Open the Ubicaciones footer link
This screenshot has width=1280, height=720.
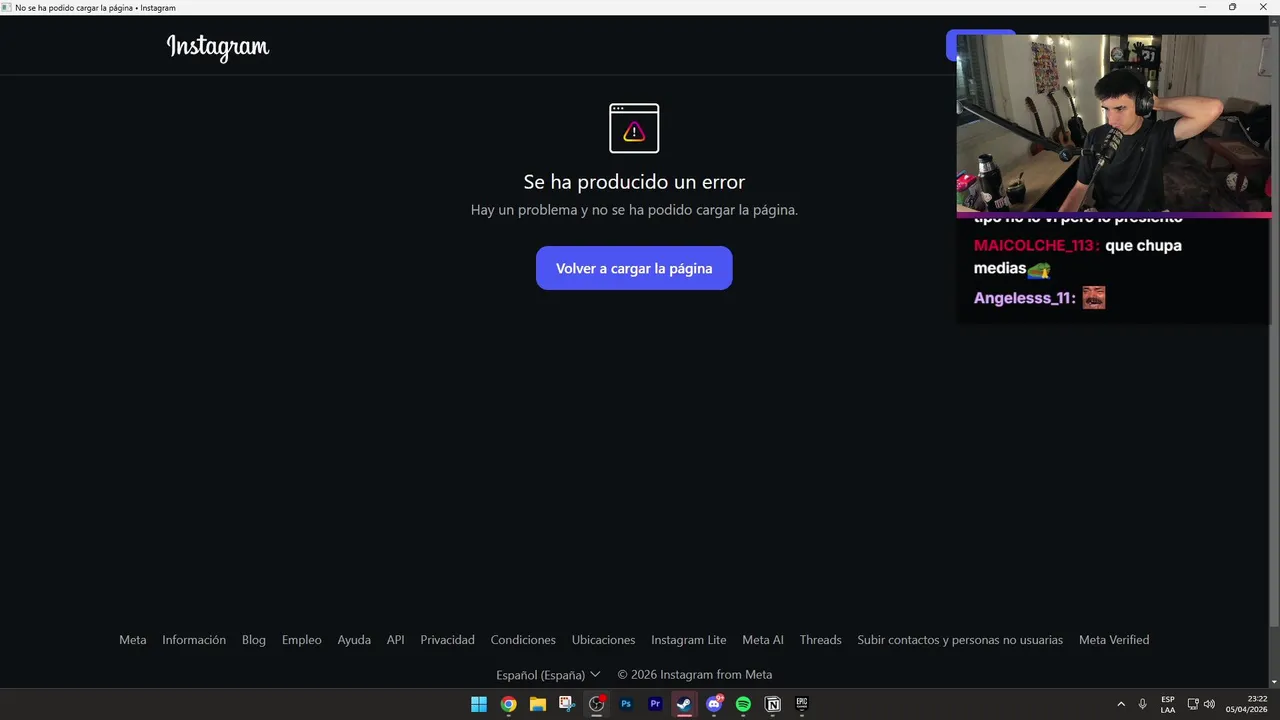[x=603, y=640]
